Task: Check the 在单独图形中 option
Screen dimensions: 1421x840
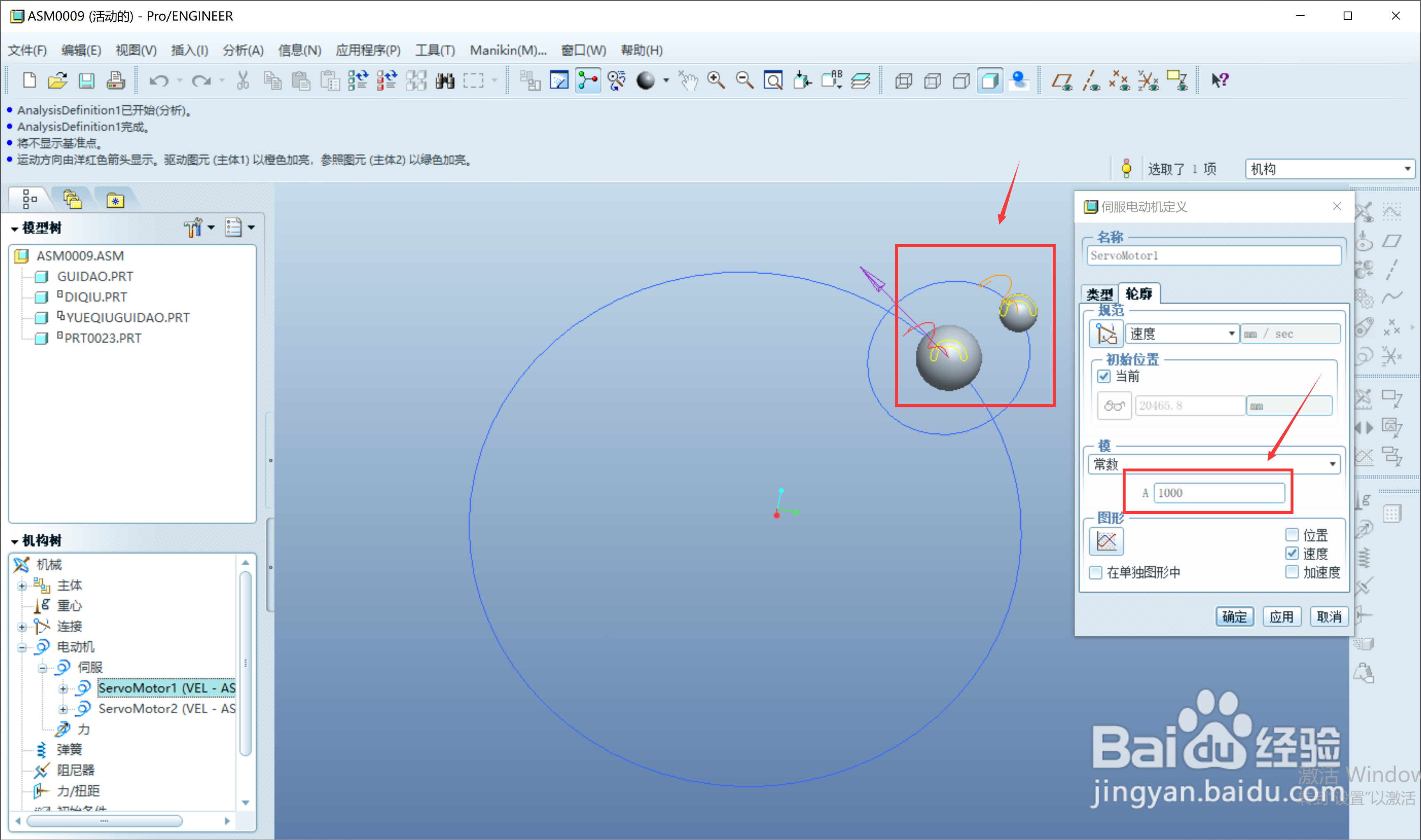Action: pyautogui.click(x=1096, y=572)
